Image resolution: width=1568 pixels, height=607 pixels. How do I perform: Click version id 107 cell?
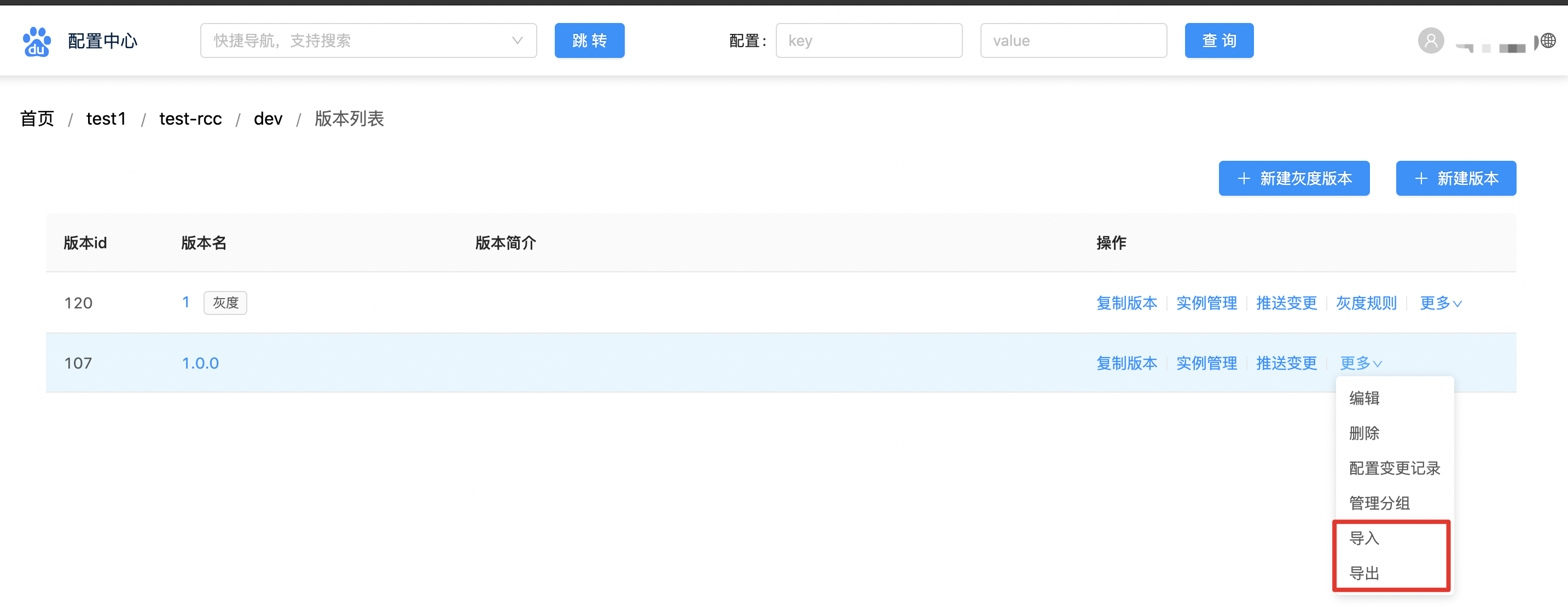tap(79, 363)
